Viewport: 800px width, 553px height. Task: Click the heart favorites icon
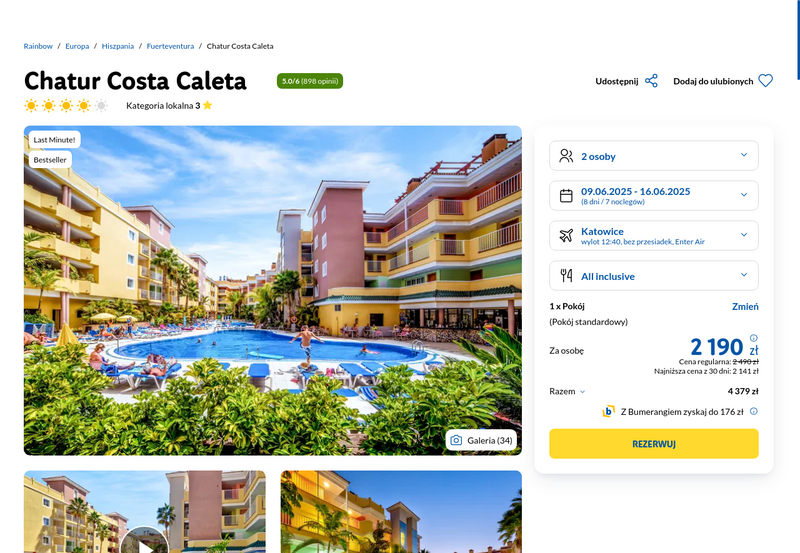pos(765,81)
